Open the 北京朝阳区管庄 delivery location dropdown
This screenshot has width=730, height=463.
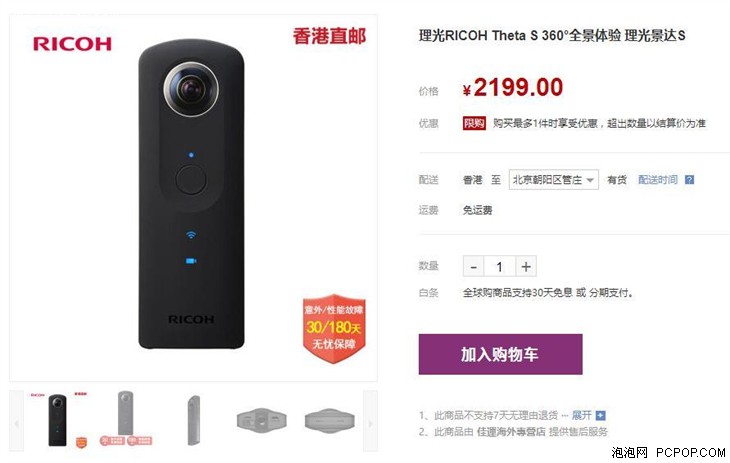554,180
